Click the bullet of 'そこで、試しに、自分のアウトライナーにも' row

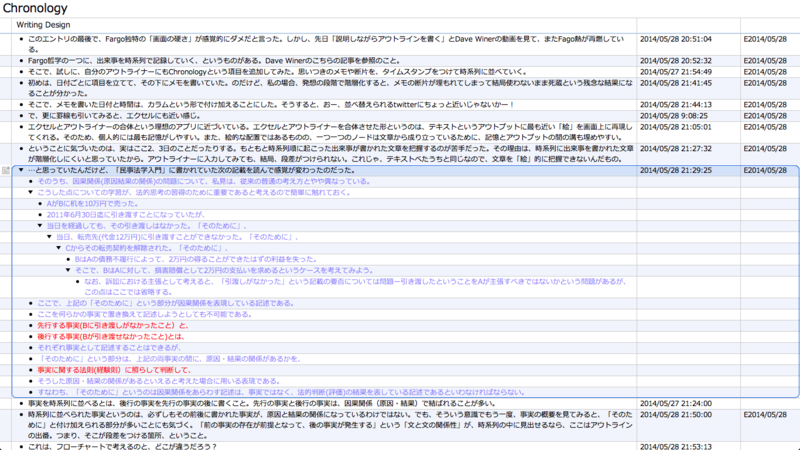(21, 72)
